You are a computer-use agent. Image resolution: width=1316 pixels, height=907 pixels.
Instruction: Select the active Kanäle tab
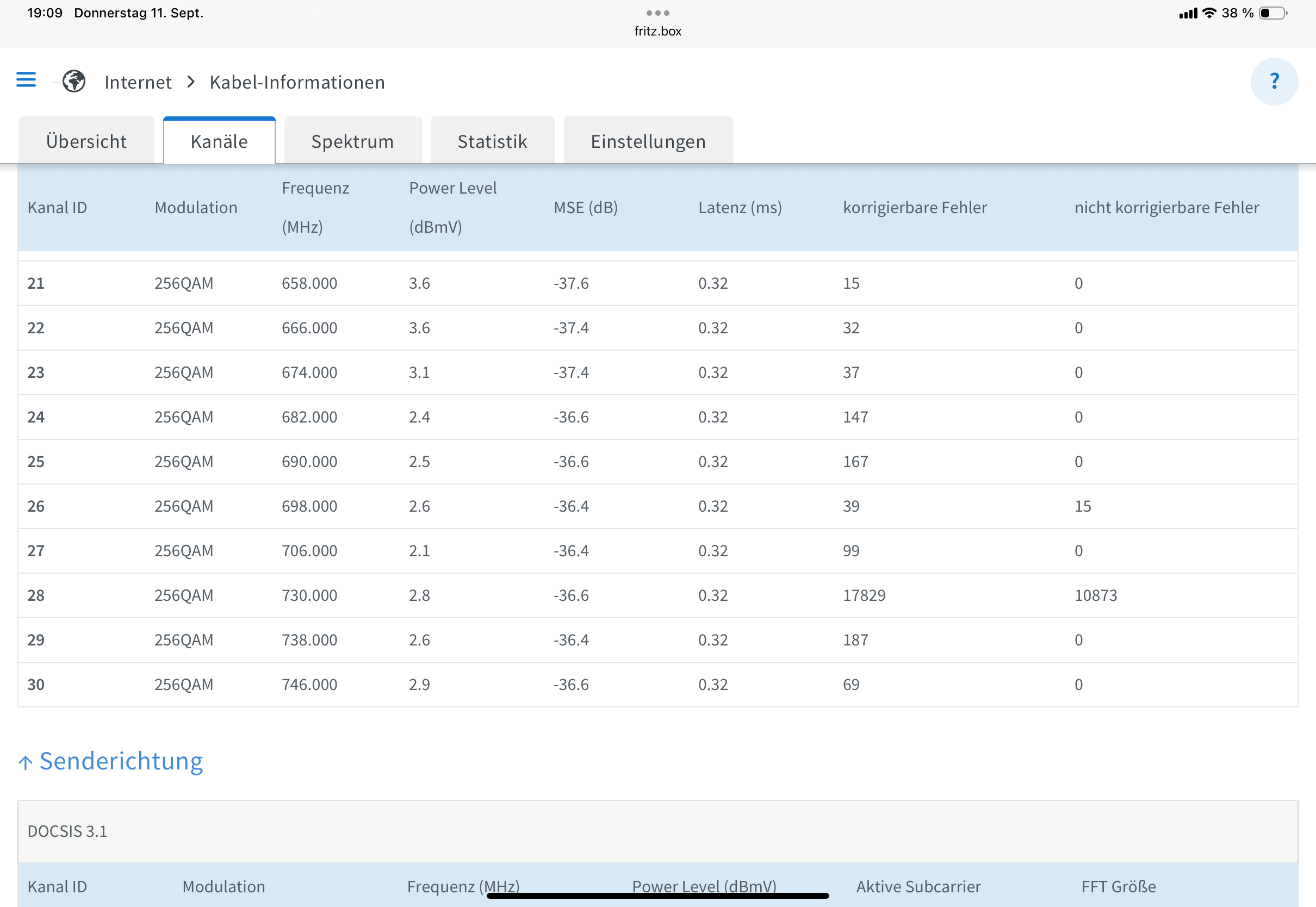coord(219,141)
